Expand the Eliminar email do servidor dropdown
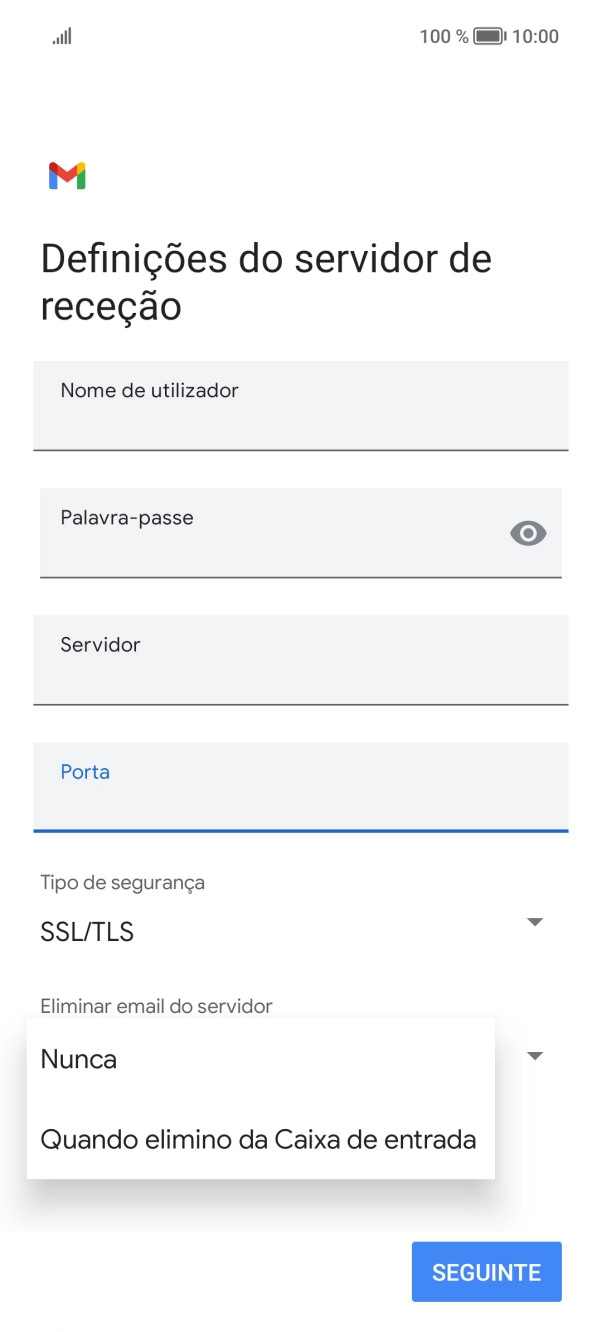 [535, 1056]
